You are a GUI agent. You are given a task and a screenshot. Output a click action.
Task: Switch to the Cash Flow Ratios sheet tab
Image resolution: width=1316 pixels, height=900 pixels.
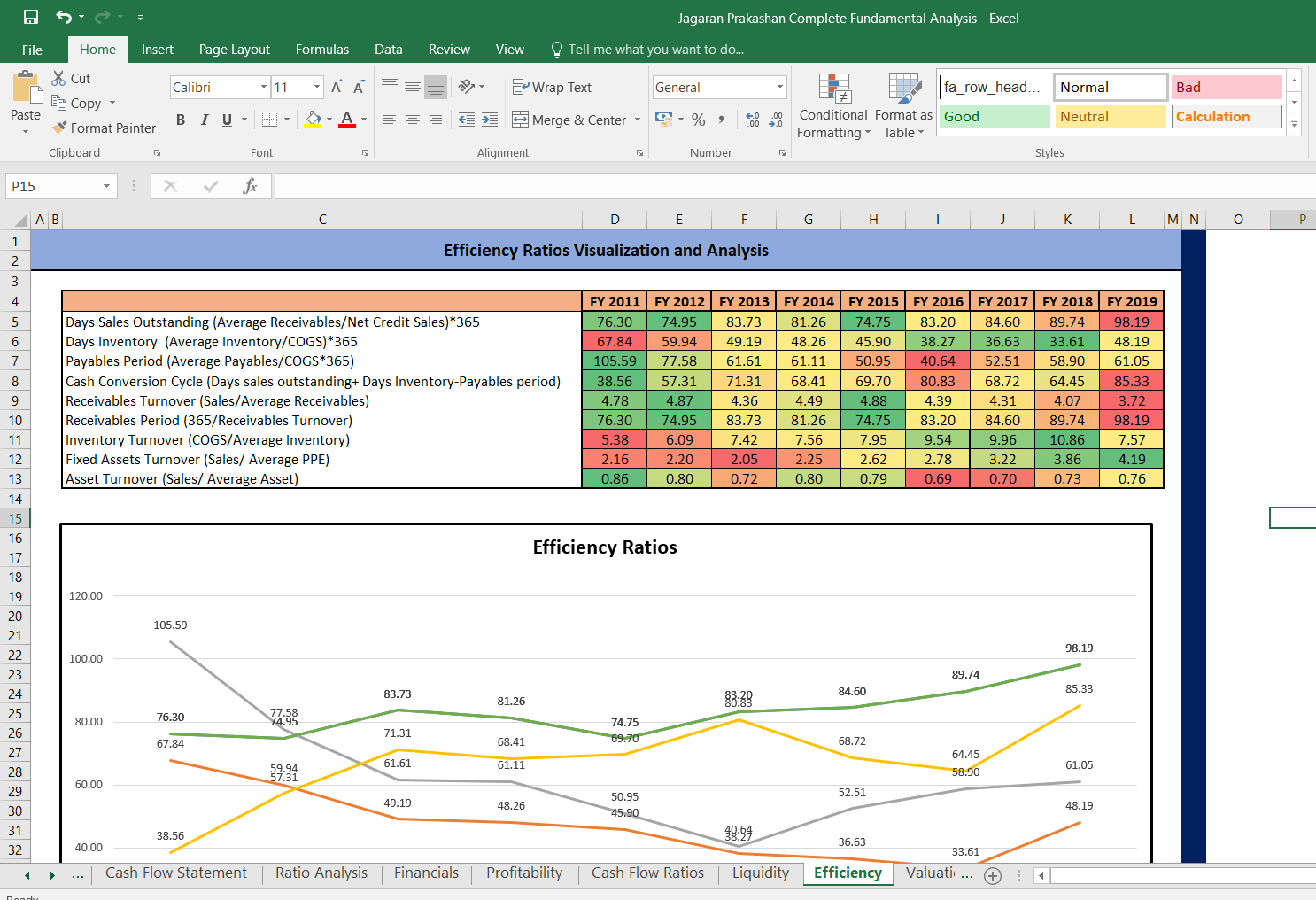tap(647, 873)
